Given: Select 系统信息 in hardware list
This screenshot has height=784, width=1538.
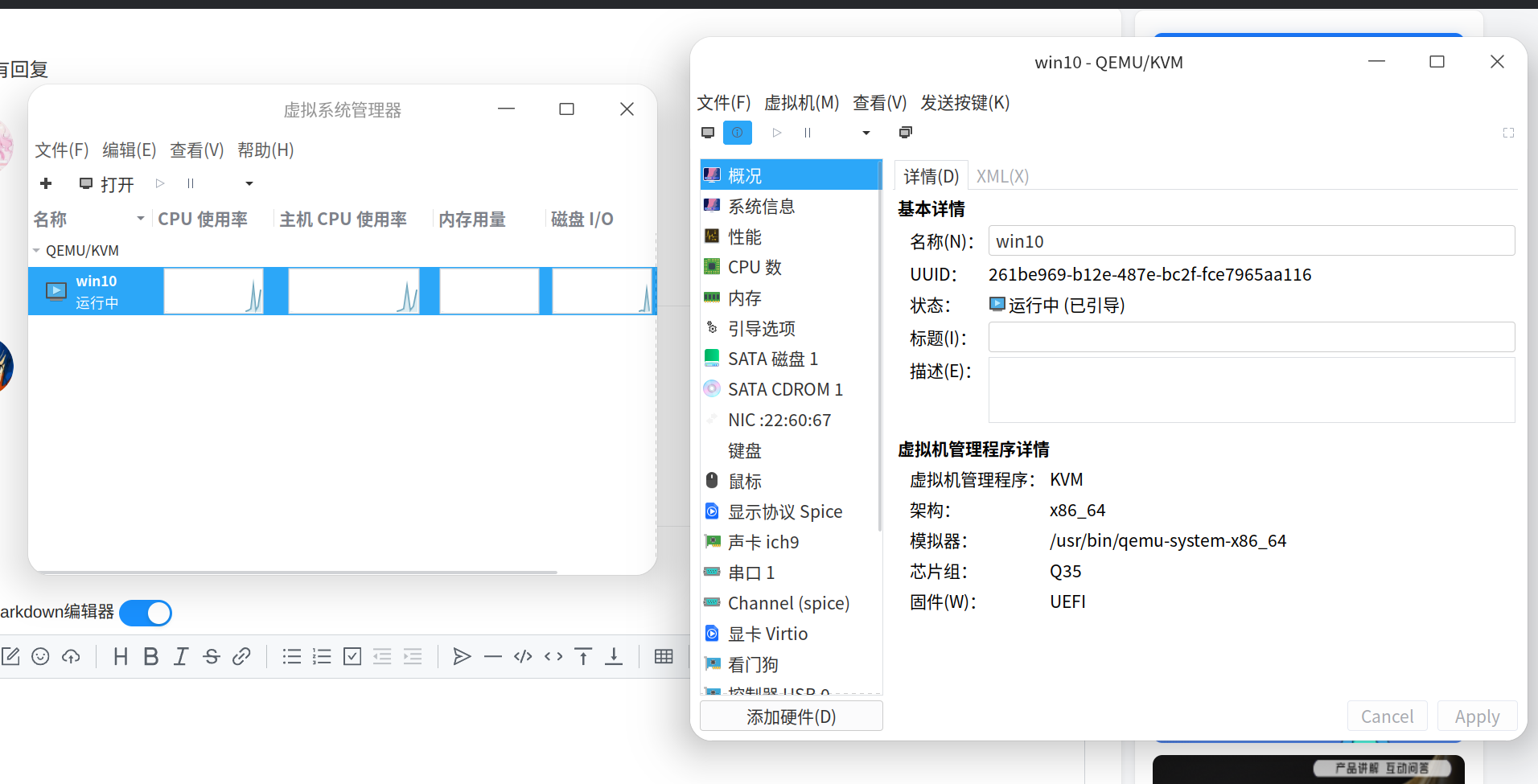Looking at the screenshot, I should (x=792, y=207).
